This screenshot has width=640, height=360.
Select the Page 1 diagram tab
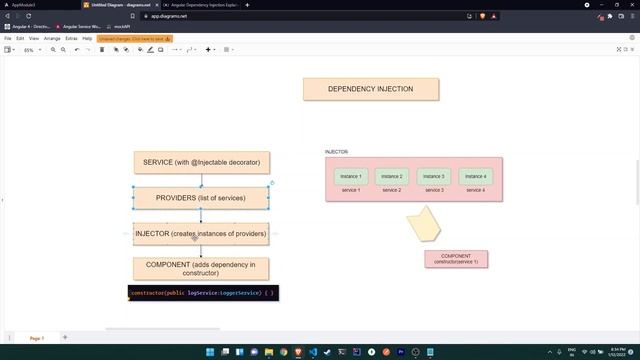pyautogui.click(x=36, y=338)
